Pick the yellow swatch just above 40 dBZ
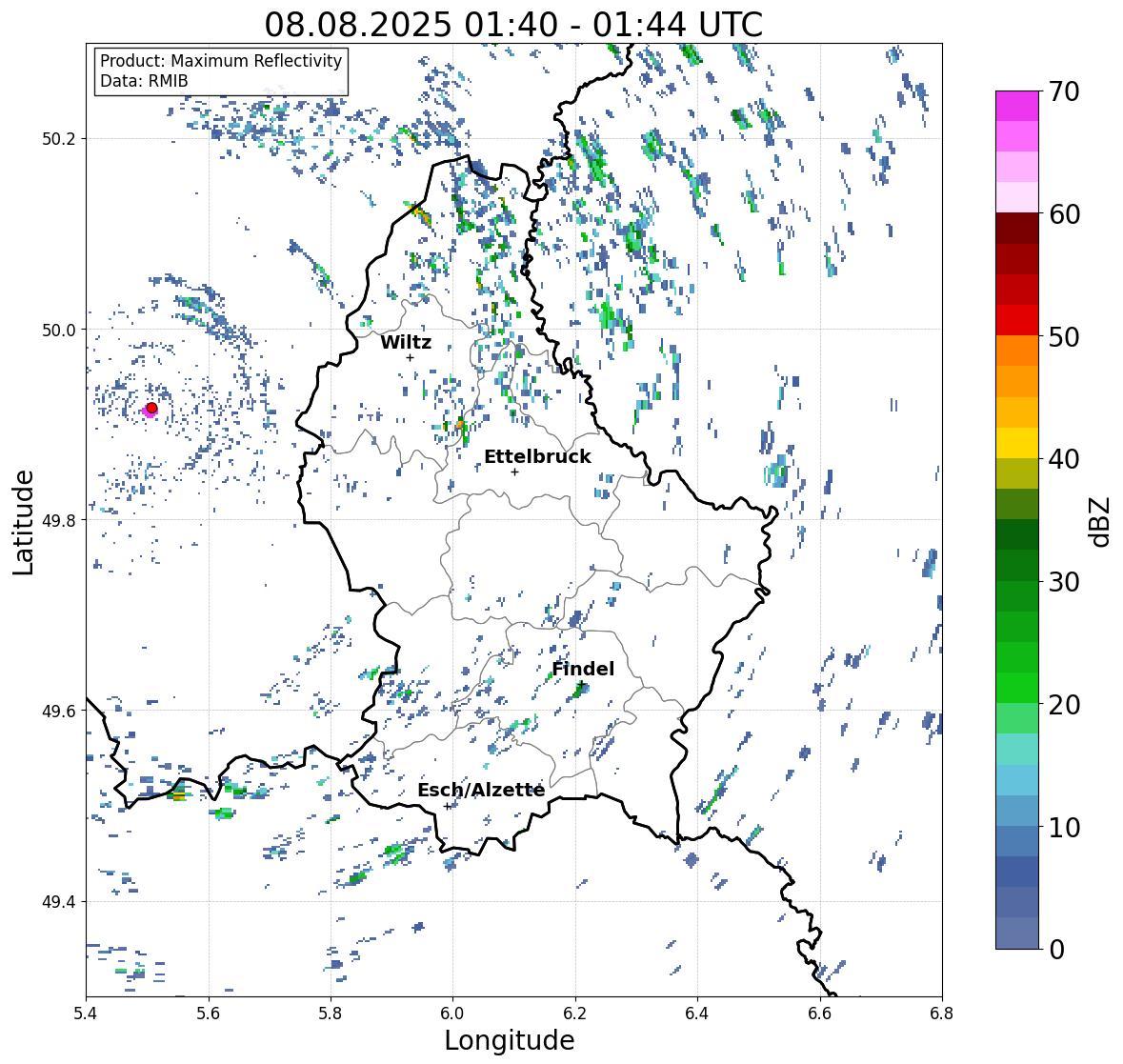The image size is (1123, 1064). 1017,443
